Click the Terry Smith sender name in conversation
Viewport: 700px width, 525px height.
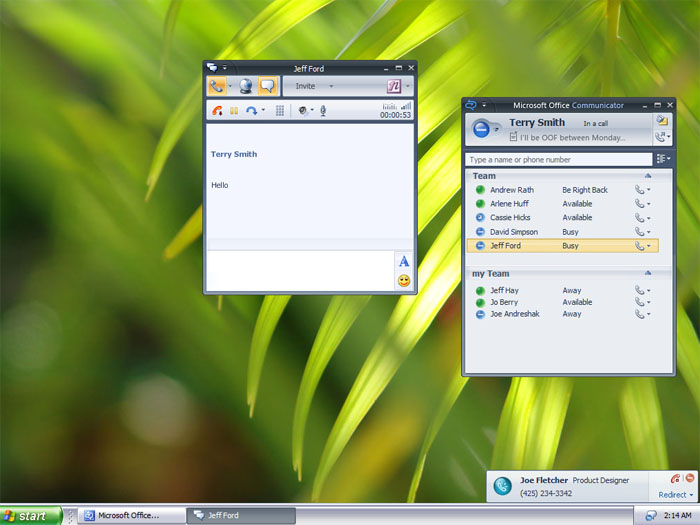point(234,154)
